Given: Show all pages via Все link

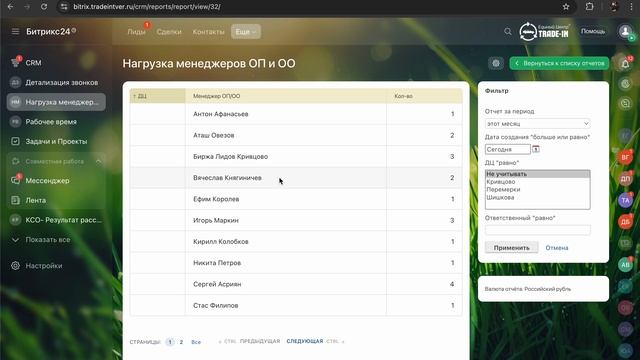Looking at the screenshot, I should (196, 342).
